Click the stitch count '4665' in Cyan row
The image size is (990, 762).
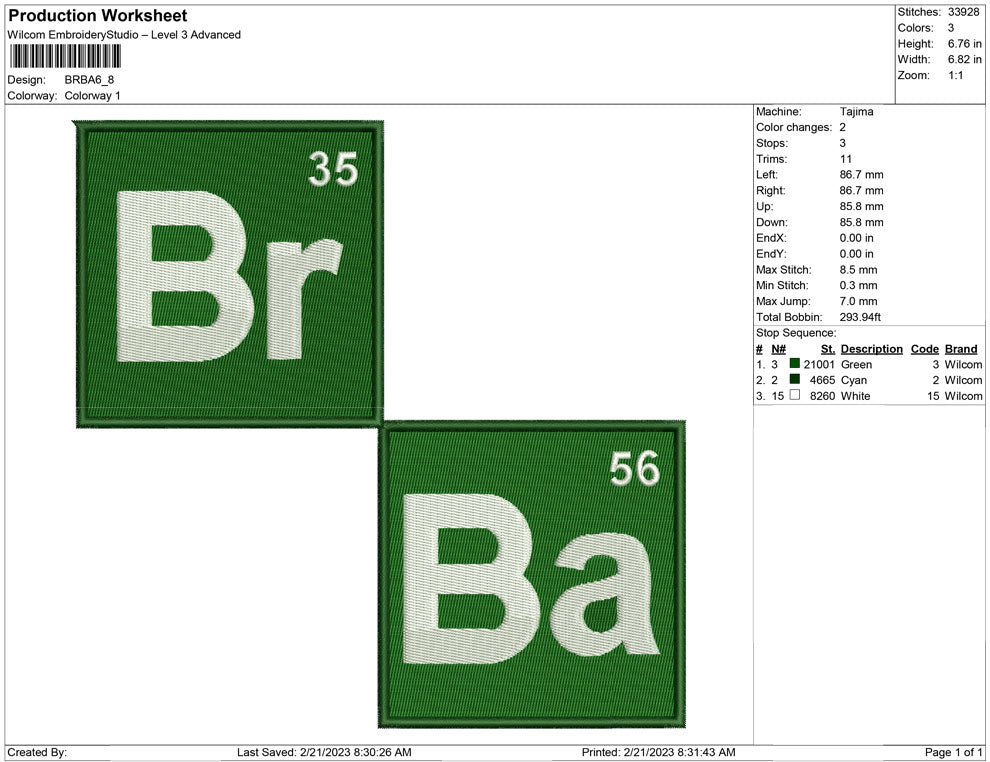(x=822, y=380)
